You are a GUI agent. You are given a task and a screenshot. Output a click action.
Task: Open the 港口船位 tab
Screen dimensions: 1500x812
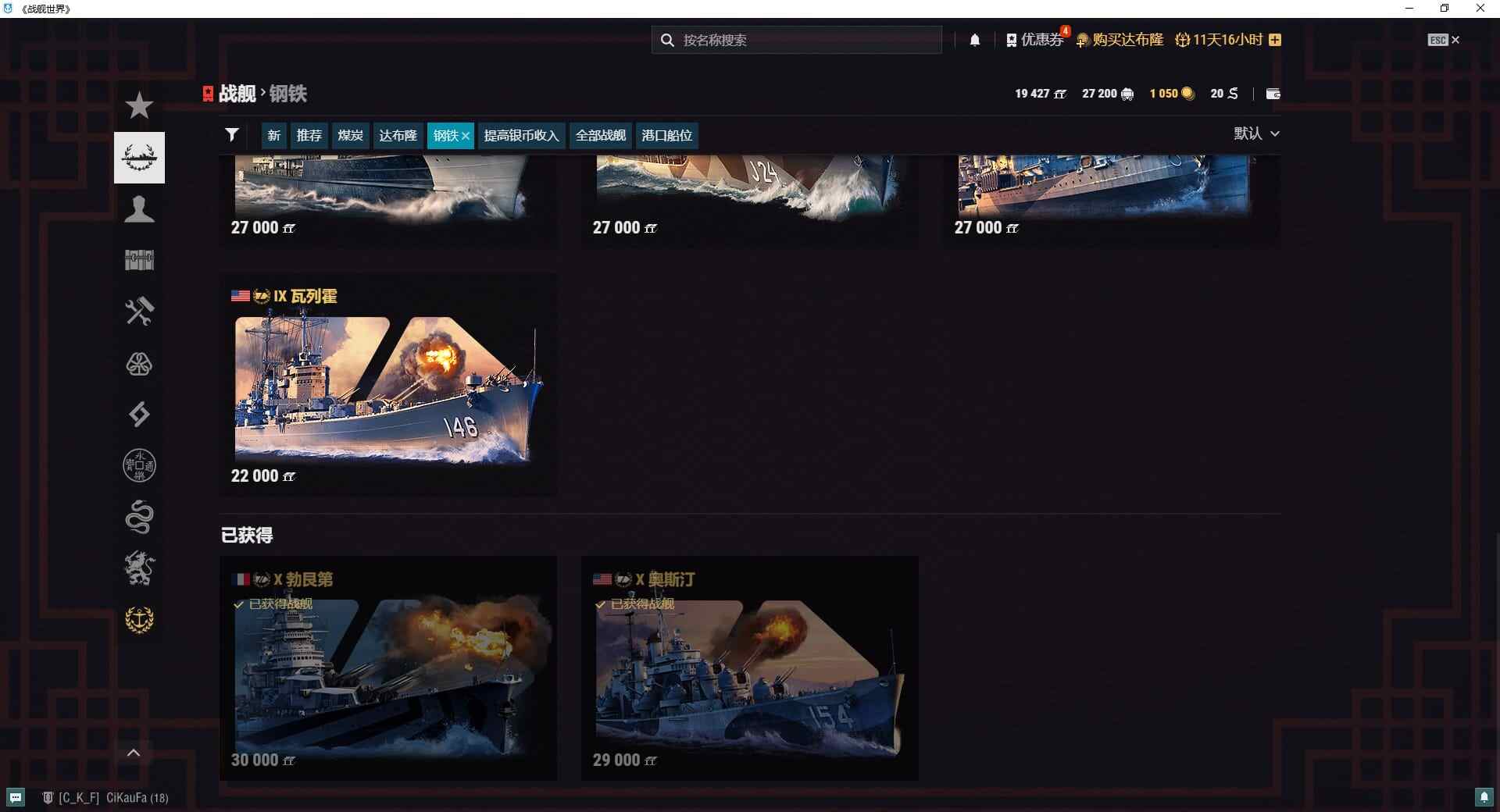[667, 135]
